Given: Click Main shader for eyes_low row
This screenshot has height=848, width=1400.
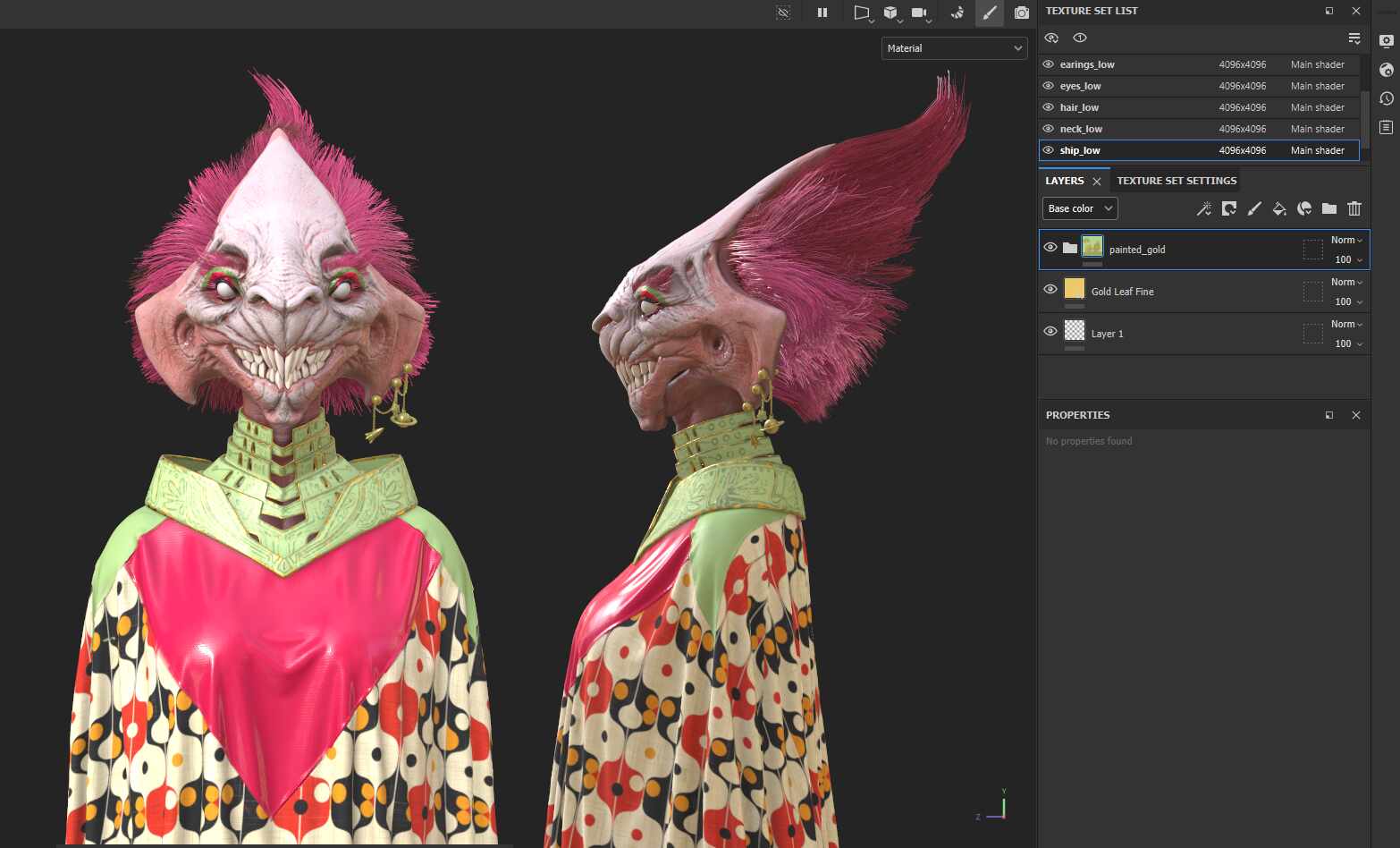Looking at the screenshot, I should [1318, 86].
